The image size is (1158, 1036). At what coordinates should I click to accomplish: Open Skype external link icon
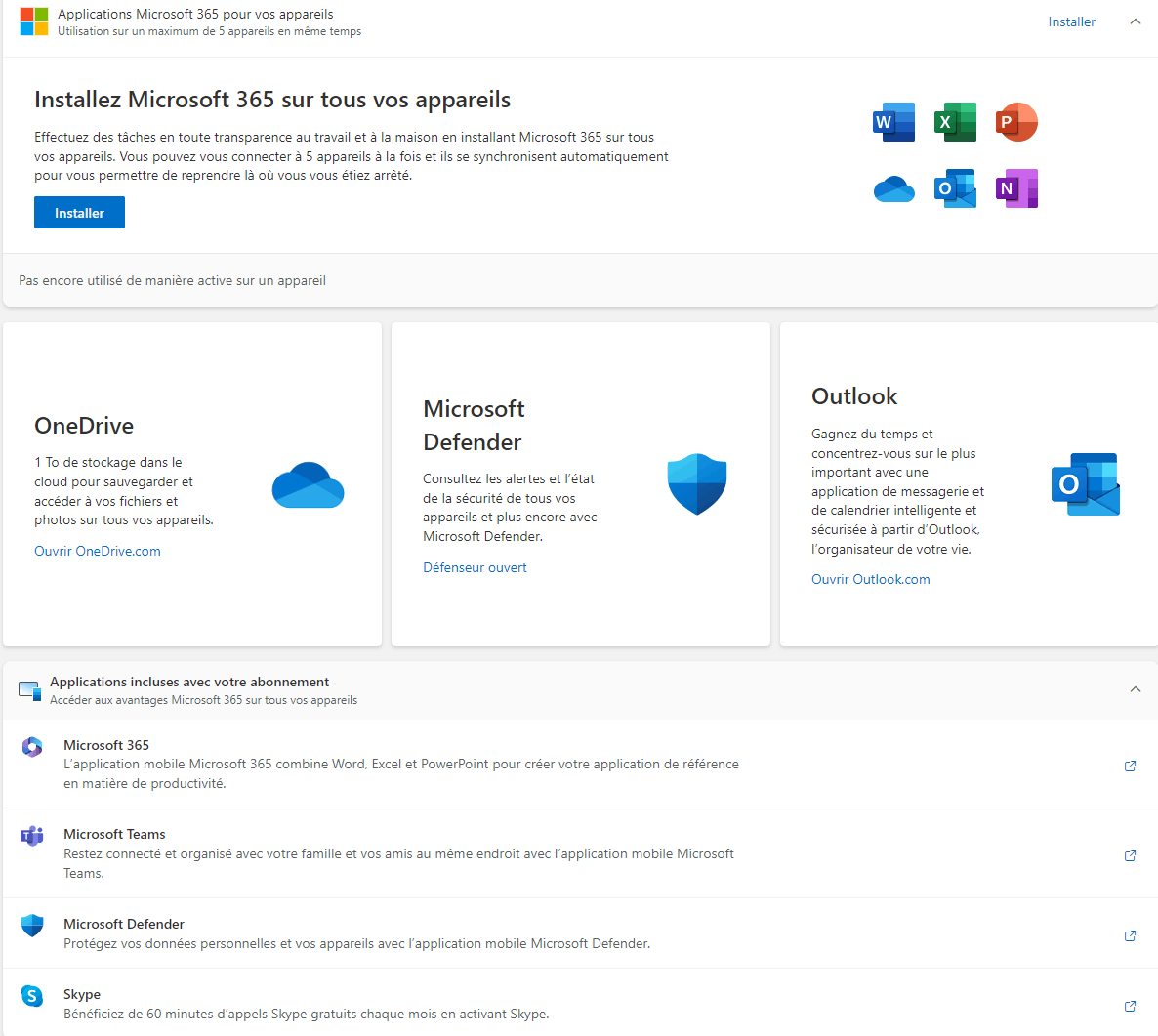click(1130, 1006)
